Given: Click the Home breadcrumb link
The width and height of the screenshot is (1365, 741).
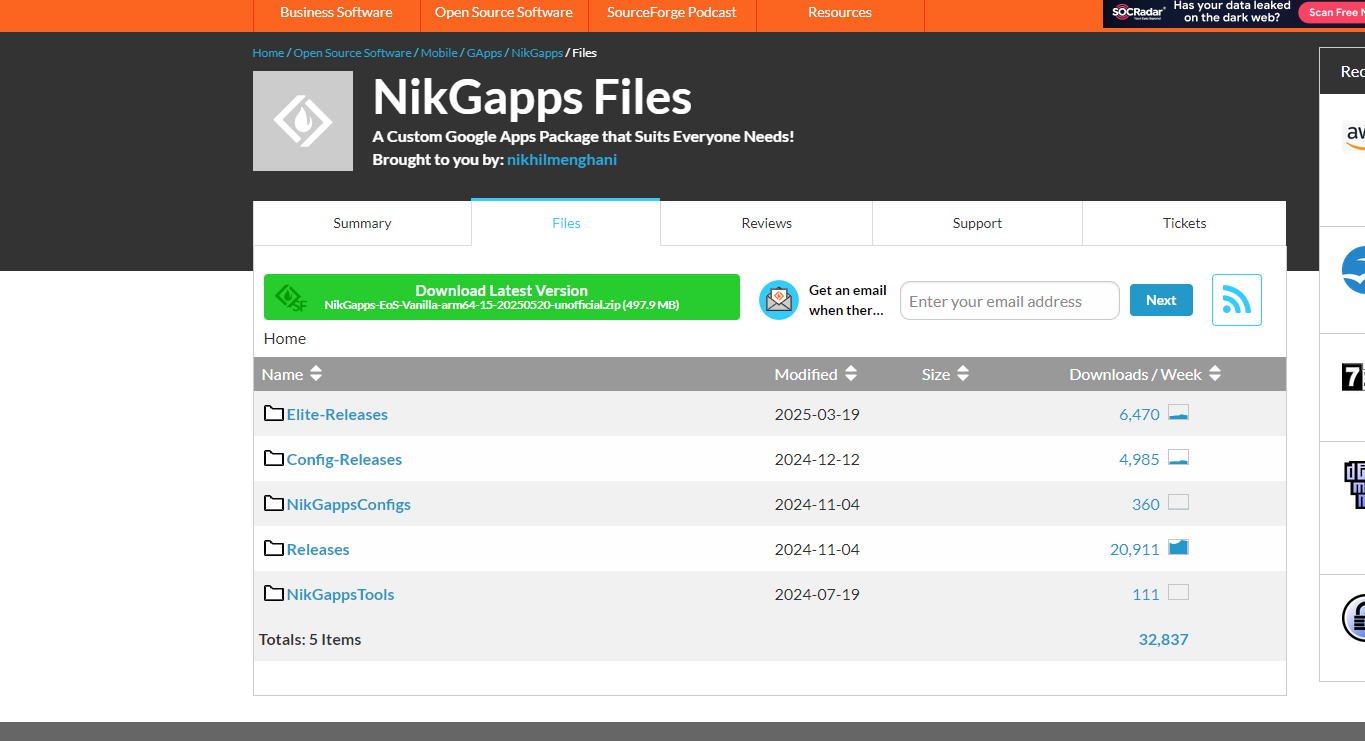Looking at the screenshot, I should click(268, 53).
